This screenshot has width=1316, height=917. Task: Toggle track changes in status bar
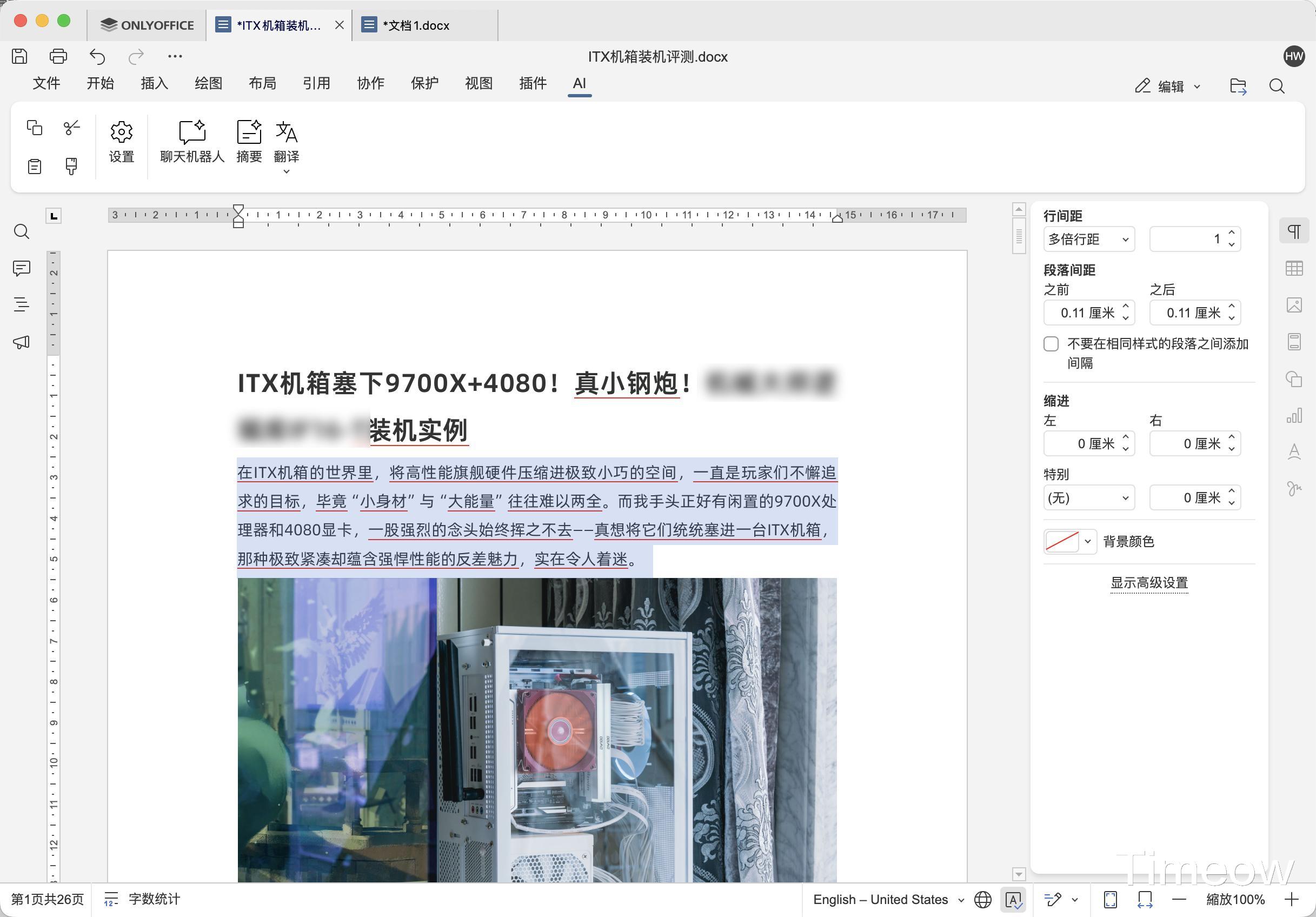pyautogui.click(x=1053, y=900)
